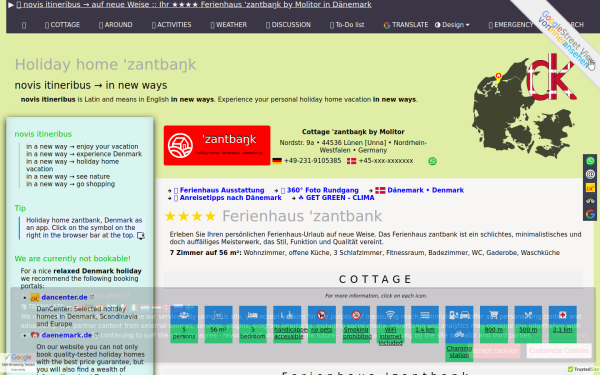Open the Design dropdown menu
600x375 pixels.
452,25
